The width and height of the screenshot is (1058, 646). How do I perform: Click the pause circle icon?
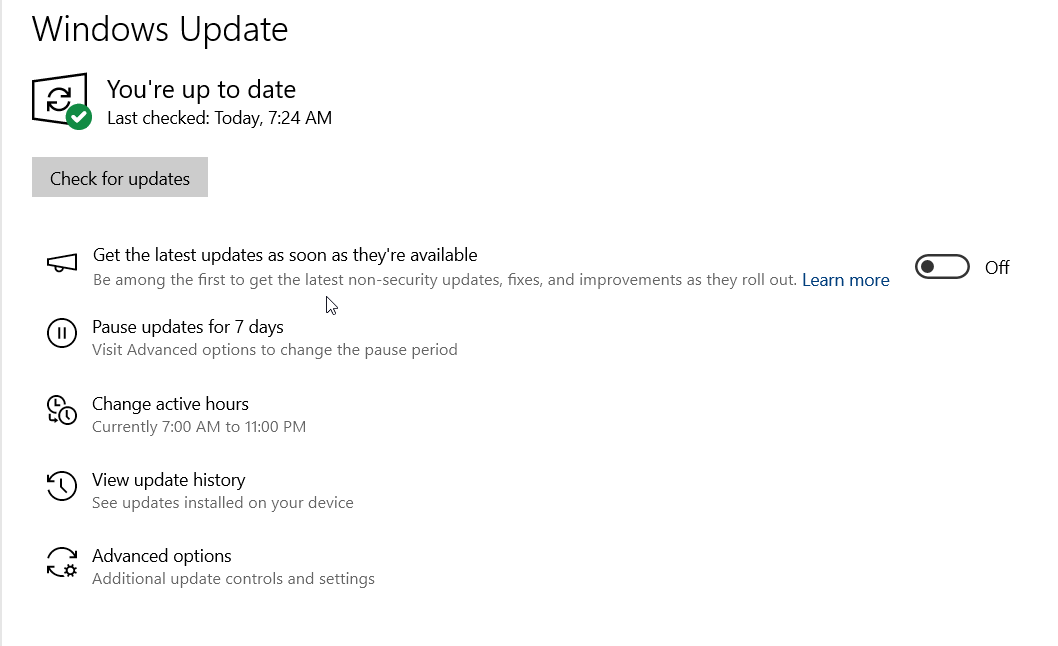pos(62,333)
